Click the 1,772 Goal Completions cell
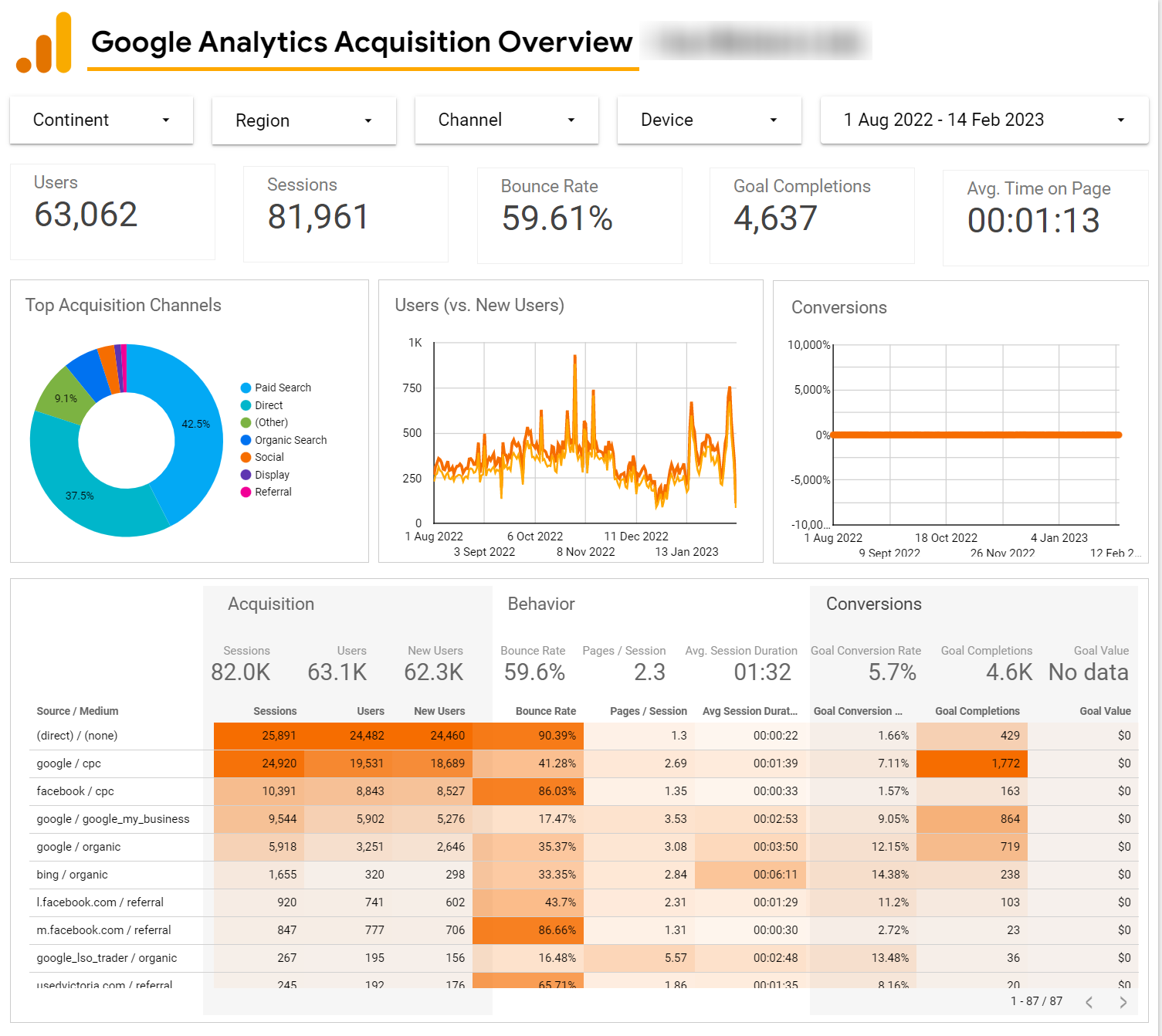This screenshot has width=1162, height=1036. [x=972, y=763]
